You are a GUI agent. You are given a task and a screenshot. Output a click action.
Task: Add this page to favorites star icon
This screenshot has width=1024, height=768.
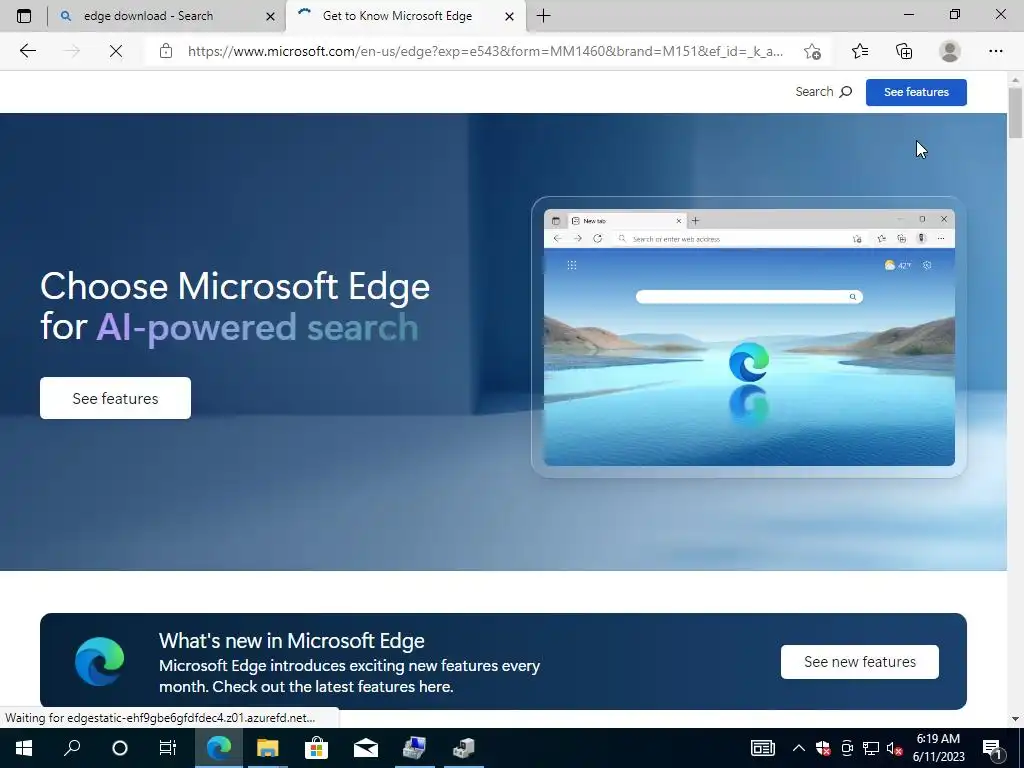812,51
